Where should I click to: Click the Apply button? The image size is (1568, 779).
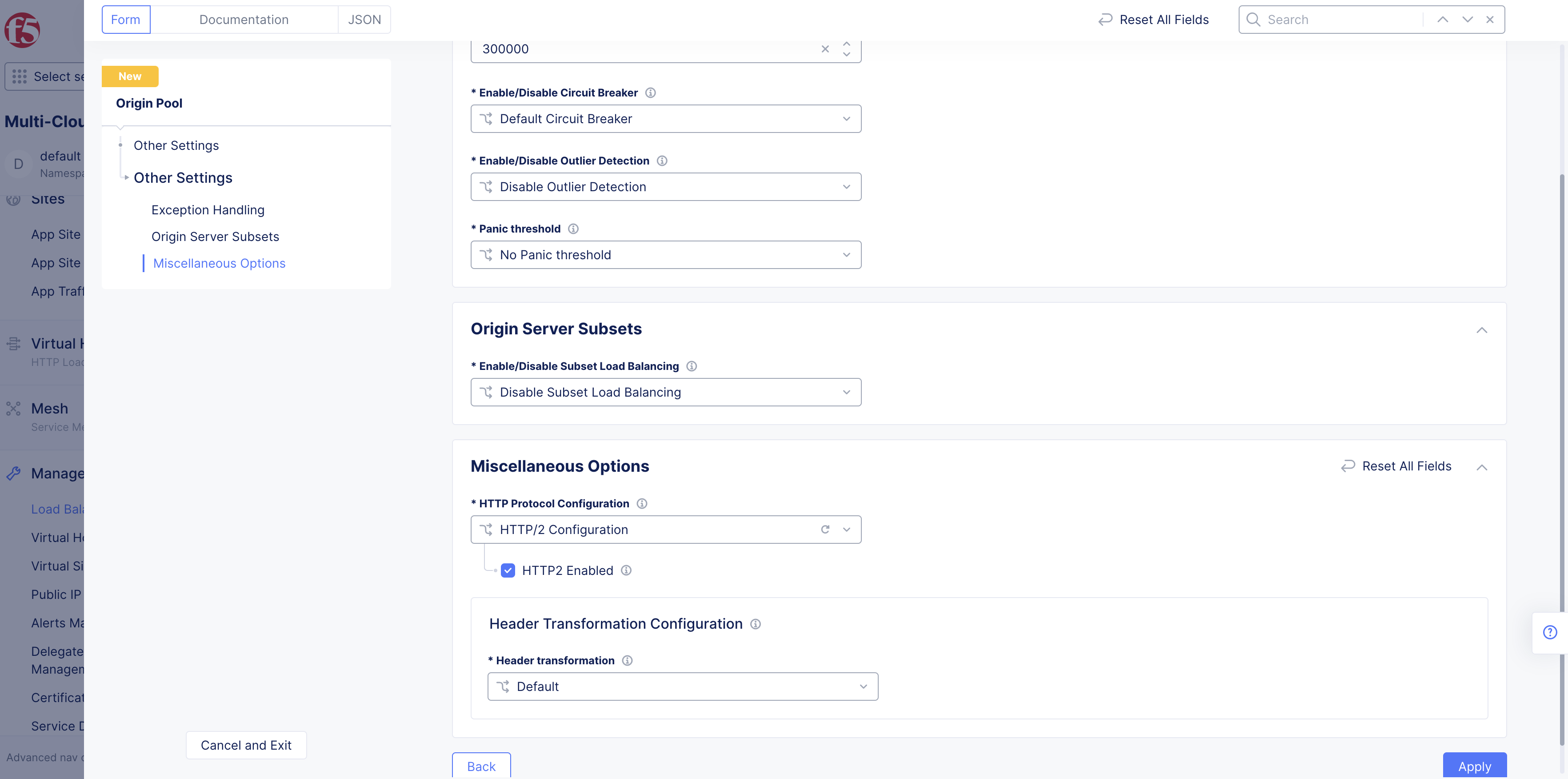coord(1475,766)
